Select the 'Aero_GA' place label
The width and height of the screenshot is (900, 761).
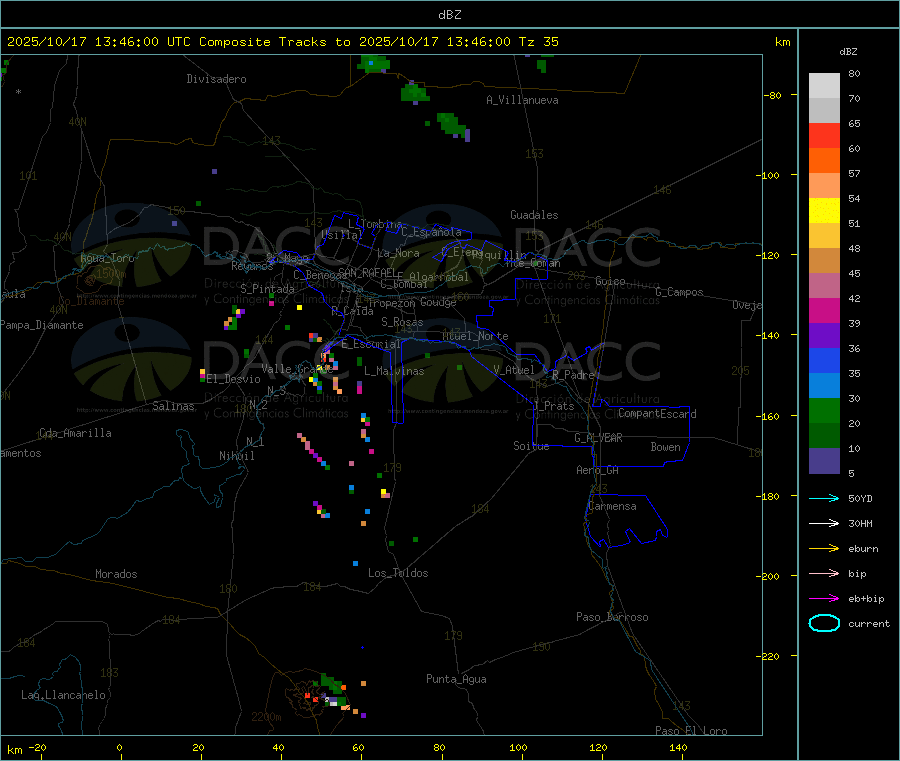point(597,470)
